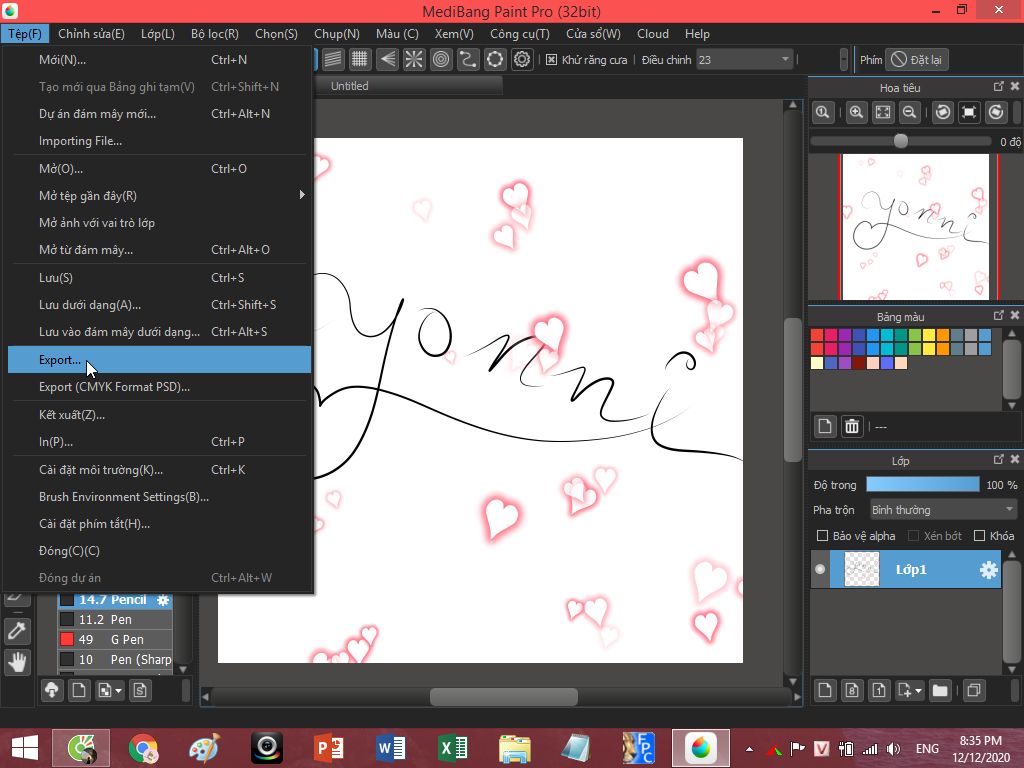The height and width of the screenshot is (768, 1024).
Task: Open add bitmap brush dropdown arrow
Action: tap(118, 690)
